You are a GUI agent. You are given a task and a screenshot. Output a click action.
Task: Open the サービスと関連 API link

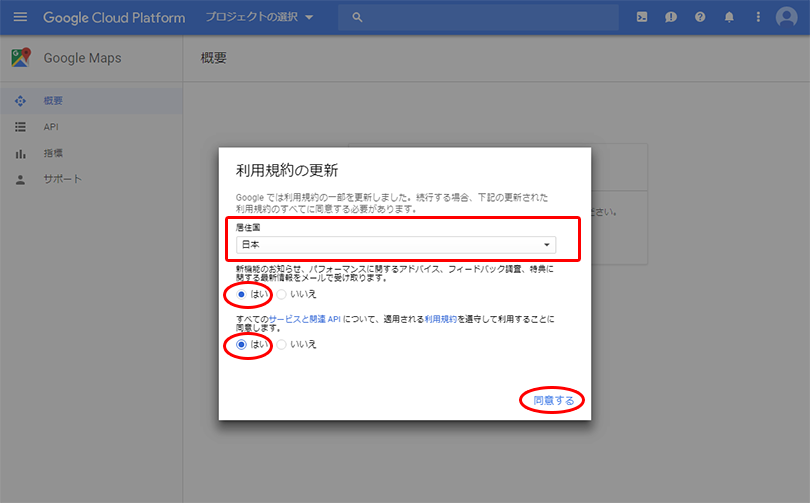coord(304,319)
